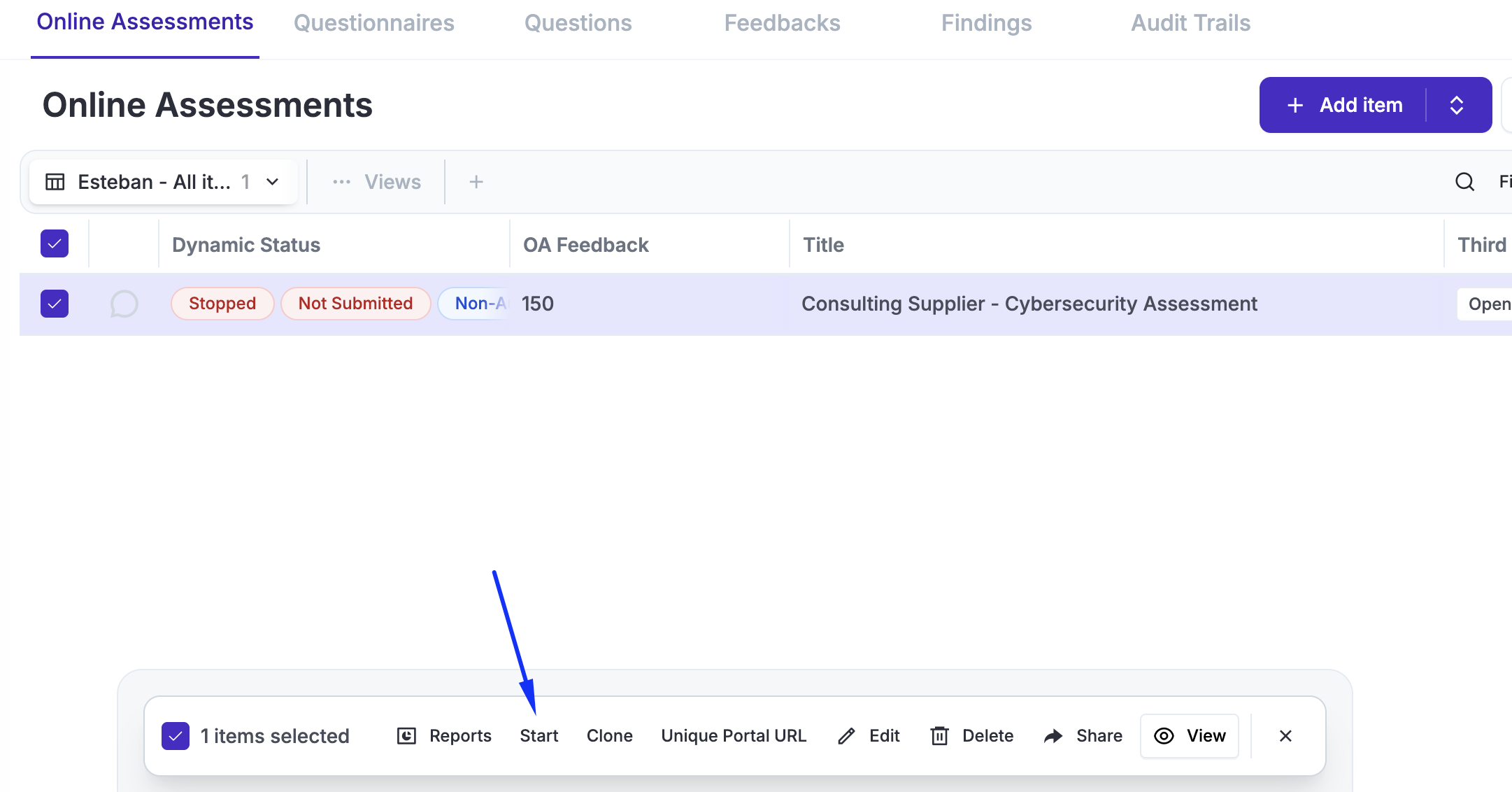Open the row comment bubble icon
The width and height of the screenshot is (1512, 792).
(124, 304)
